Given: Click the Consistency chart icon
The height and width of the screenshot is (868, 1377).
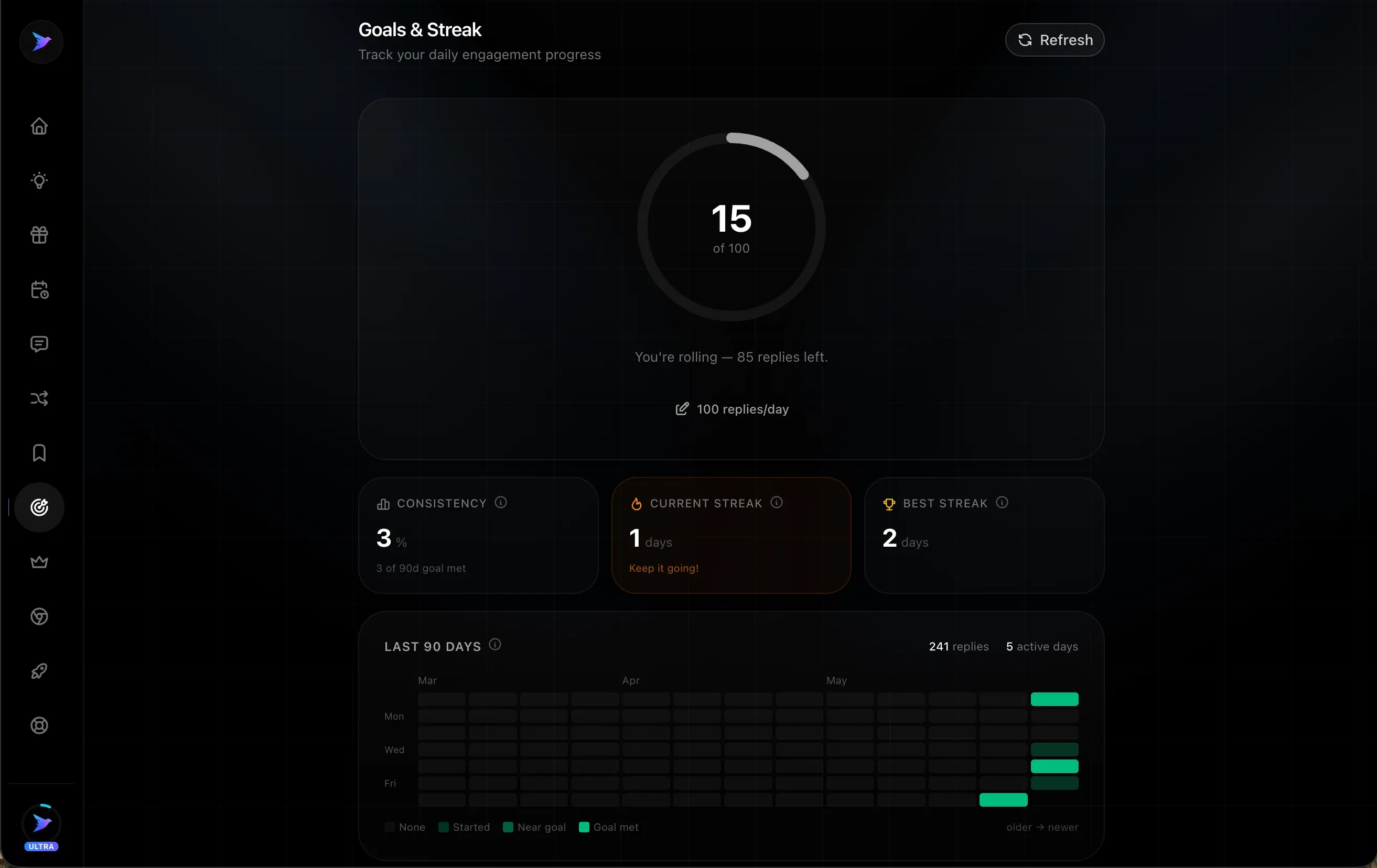Looking at the screenshot, I should pyautogui.click(x=383, y=504).
